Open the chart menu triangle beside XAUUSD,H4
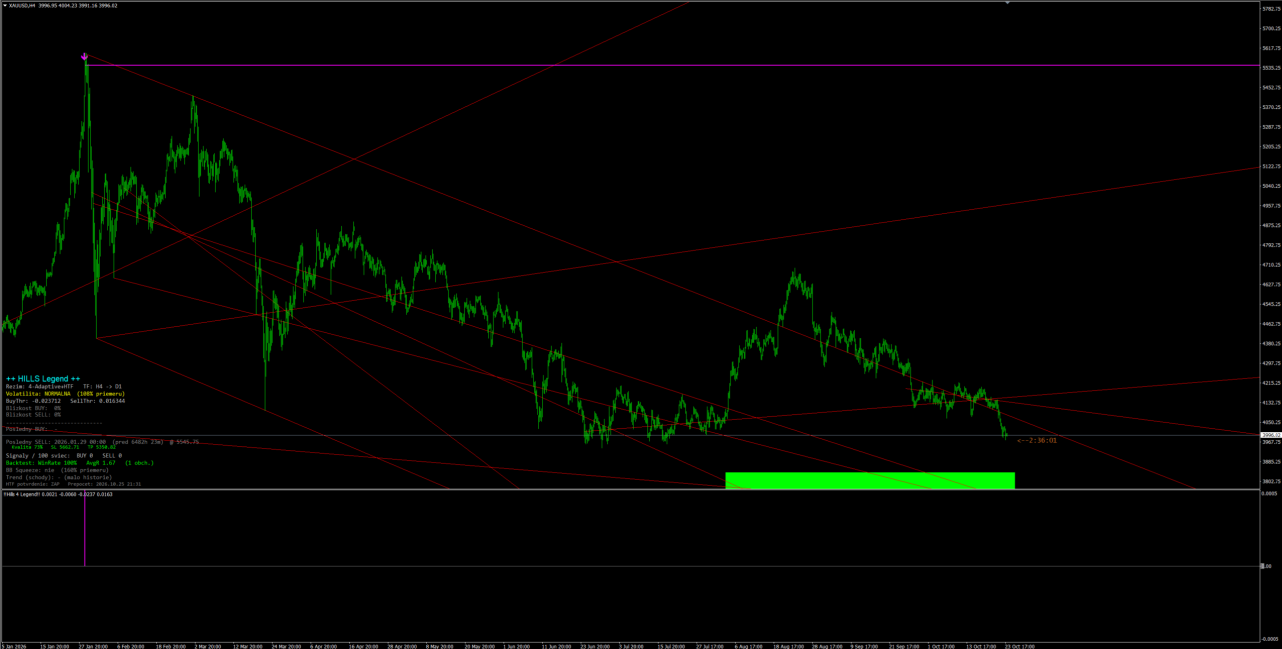 coord(4,5)
